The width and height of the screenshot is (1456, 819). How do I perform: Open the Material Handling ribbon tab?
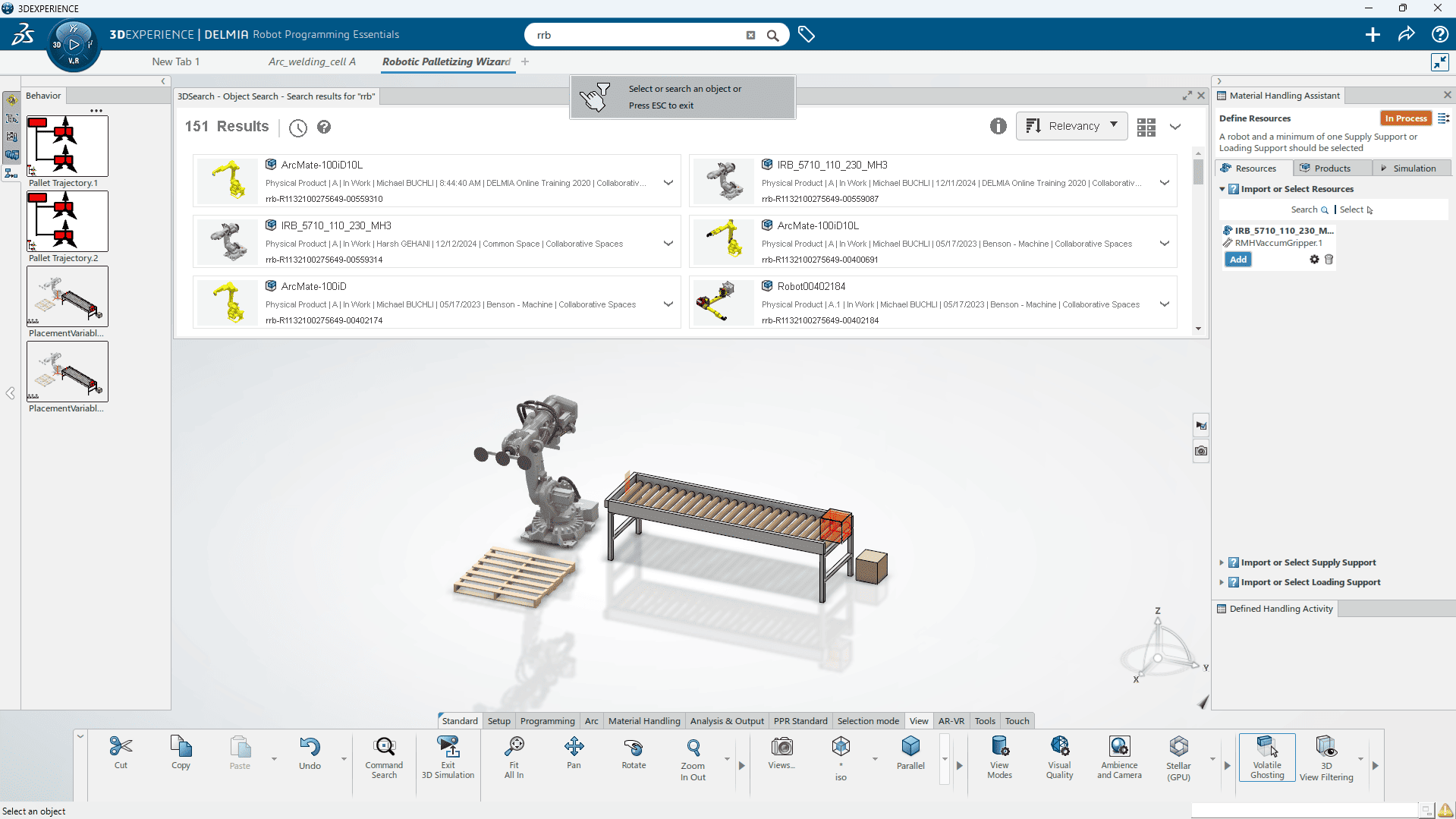(643, 720)
